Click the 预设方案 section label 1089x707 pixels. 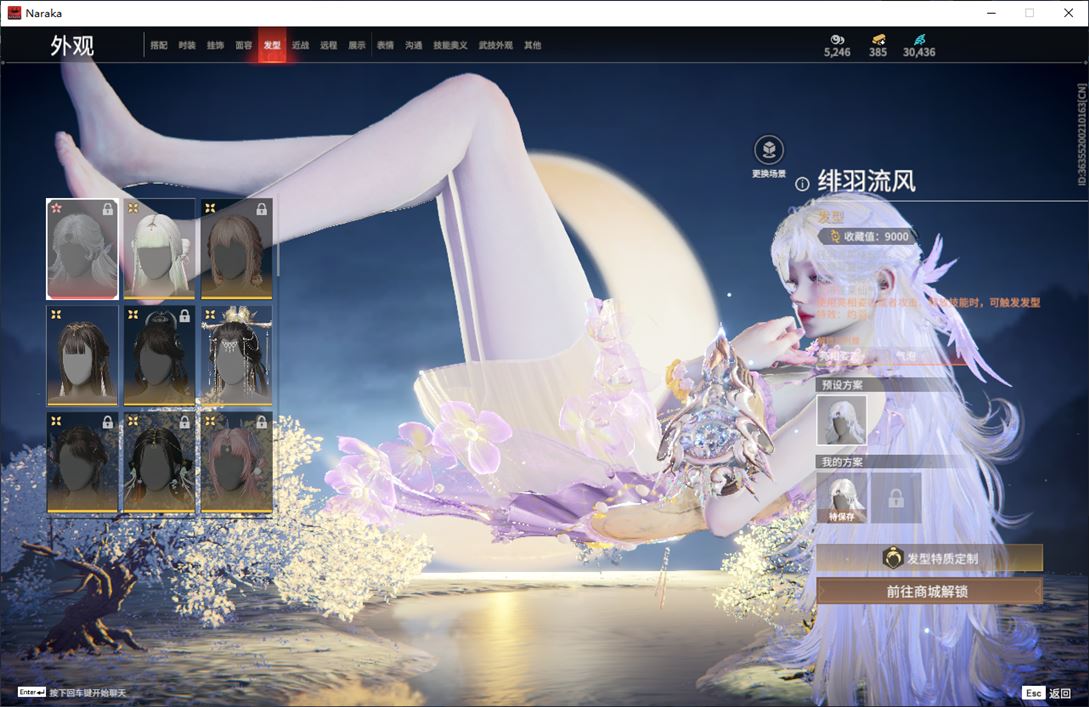point(842,385)
